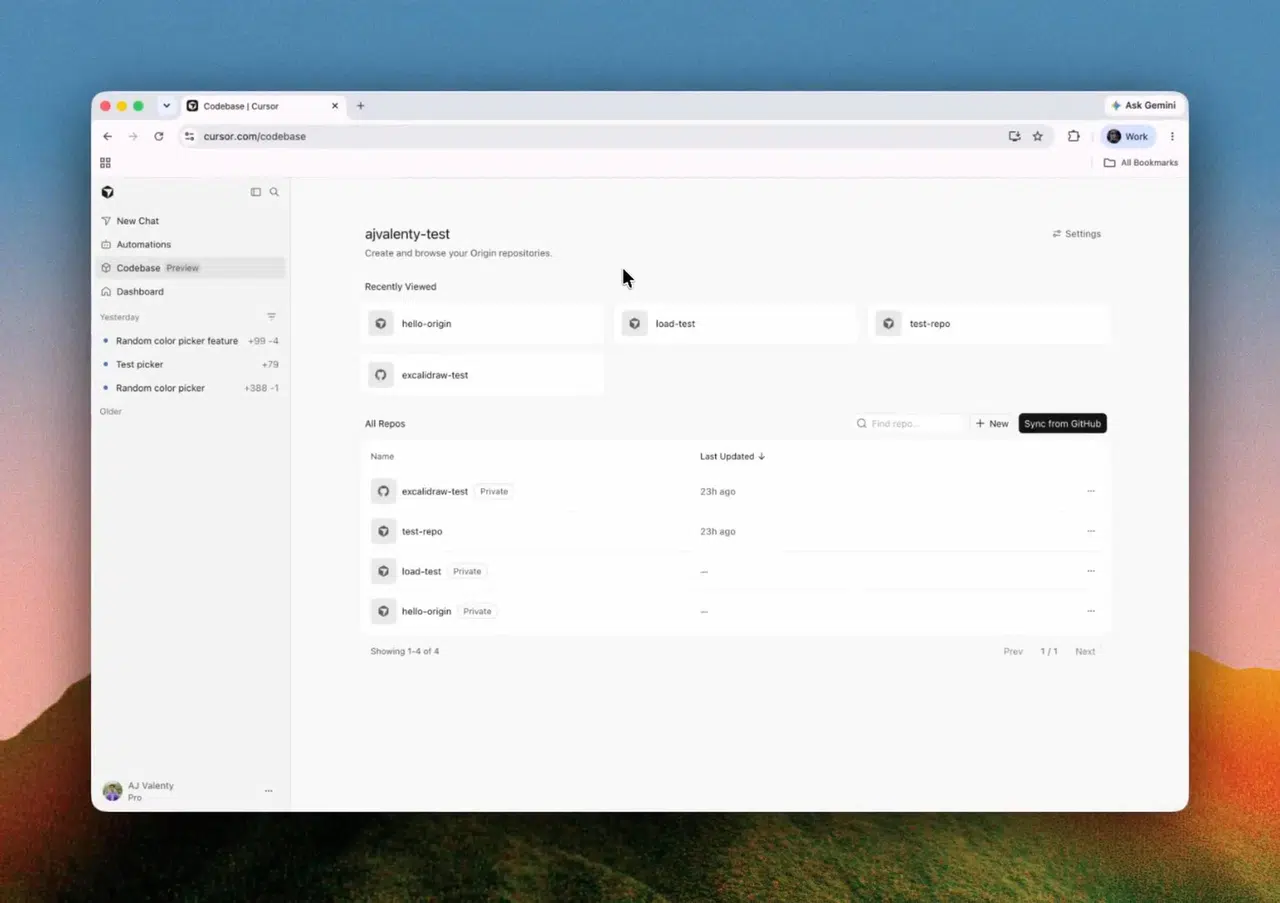
Task: Click the New repo button
Action: click(992, 424)
